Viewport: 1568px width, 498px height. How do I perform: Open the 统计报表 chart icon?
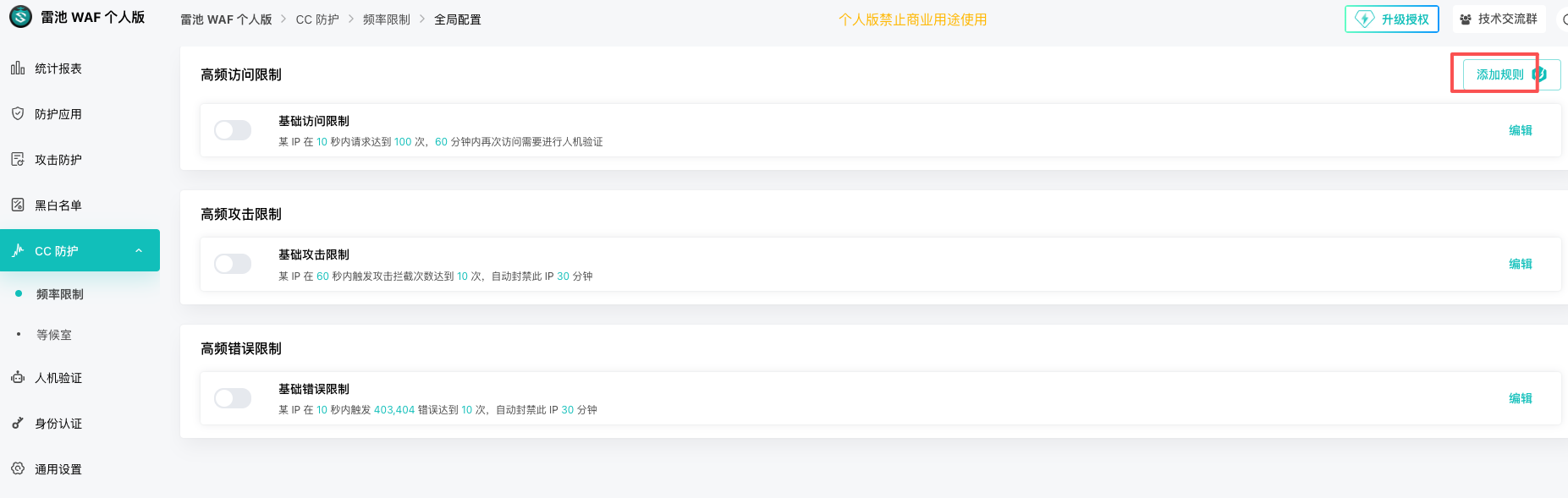click(18, 68)
